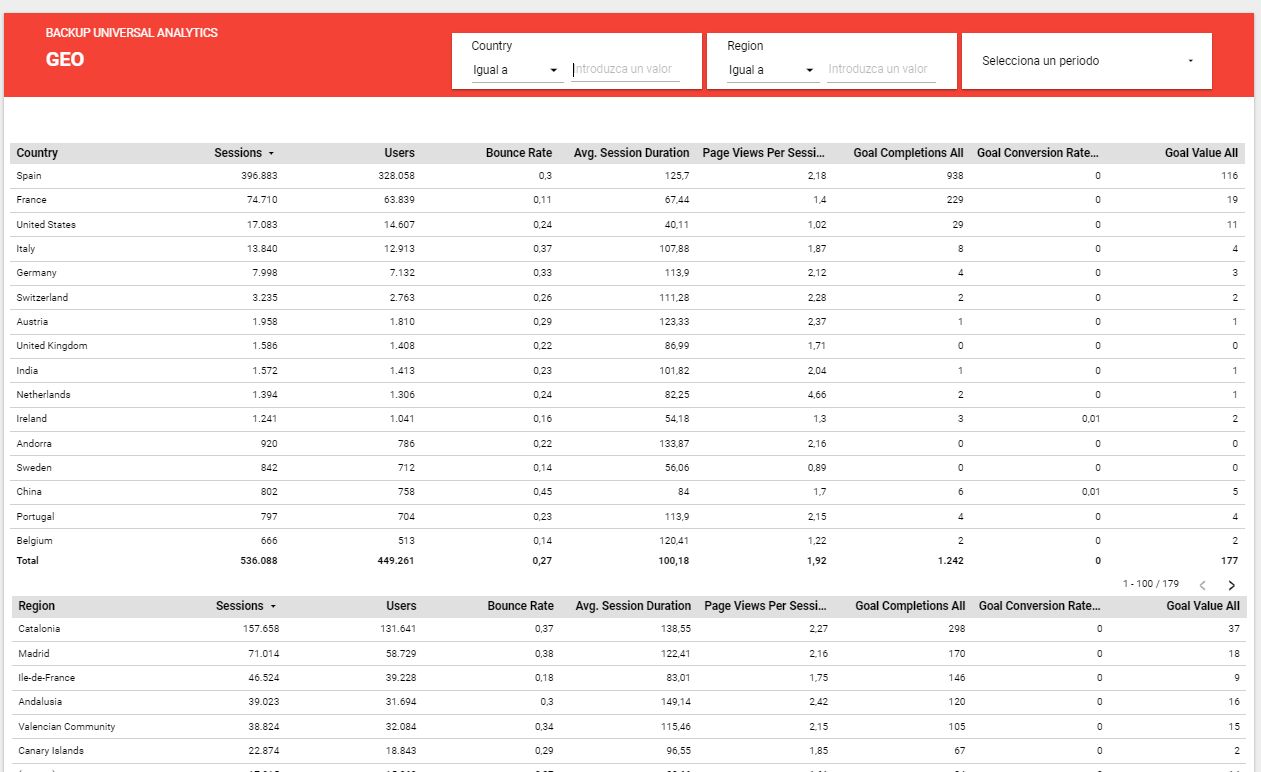Select the Switzerland country row

[627, 298]
